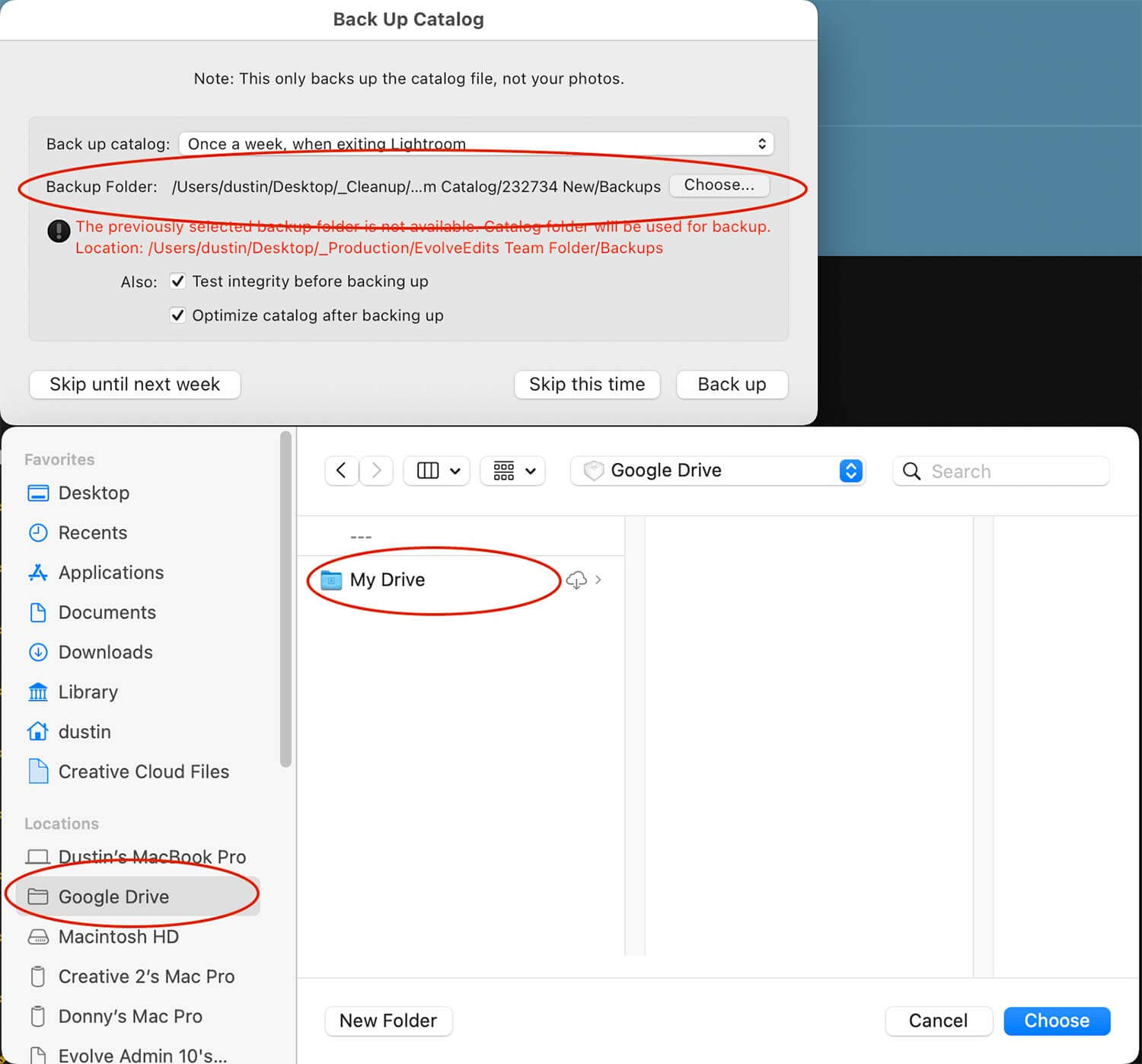
Task: Select the My Drive folder
Action: coord(387,580)
